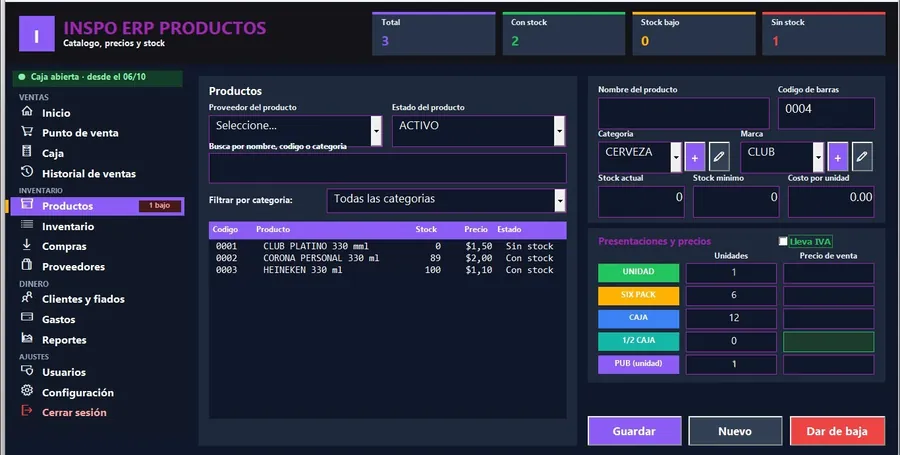Open the Inventario menu item
The image size is (900, 455).
coord(68,227)
